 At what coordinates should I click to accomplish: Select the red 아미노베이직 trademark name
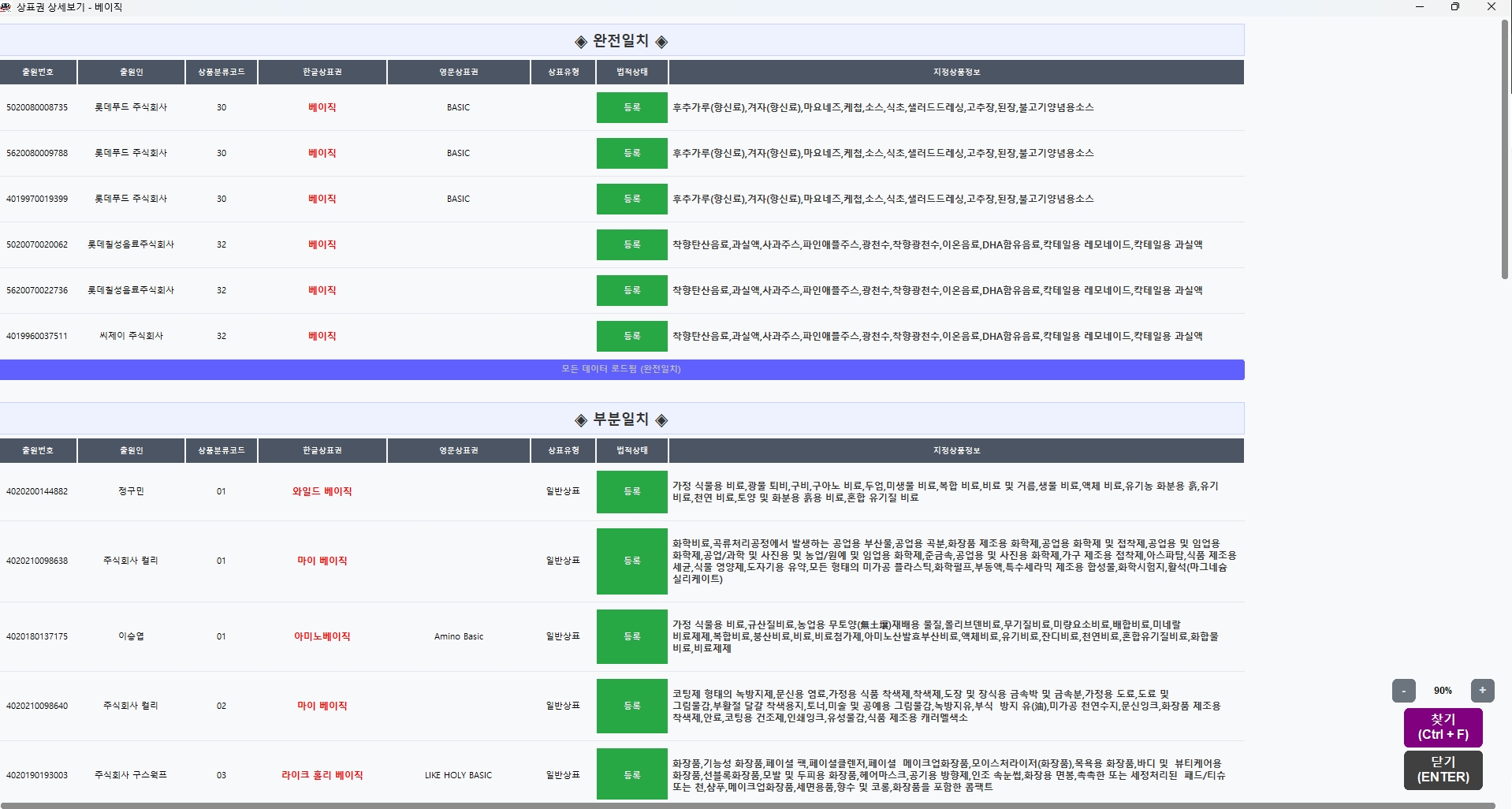(322, 636)
